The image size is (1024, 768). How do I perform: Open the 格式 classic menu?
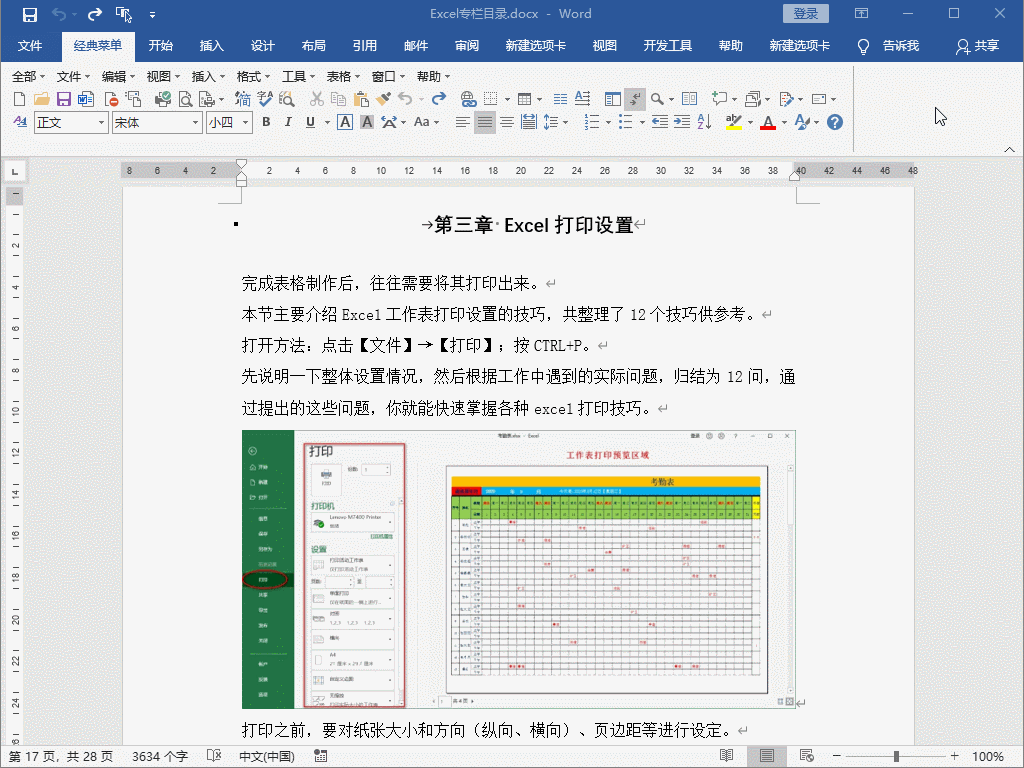click(x=253, y=76)
